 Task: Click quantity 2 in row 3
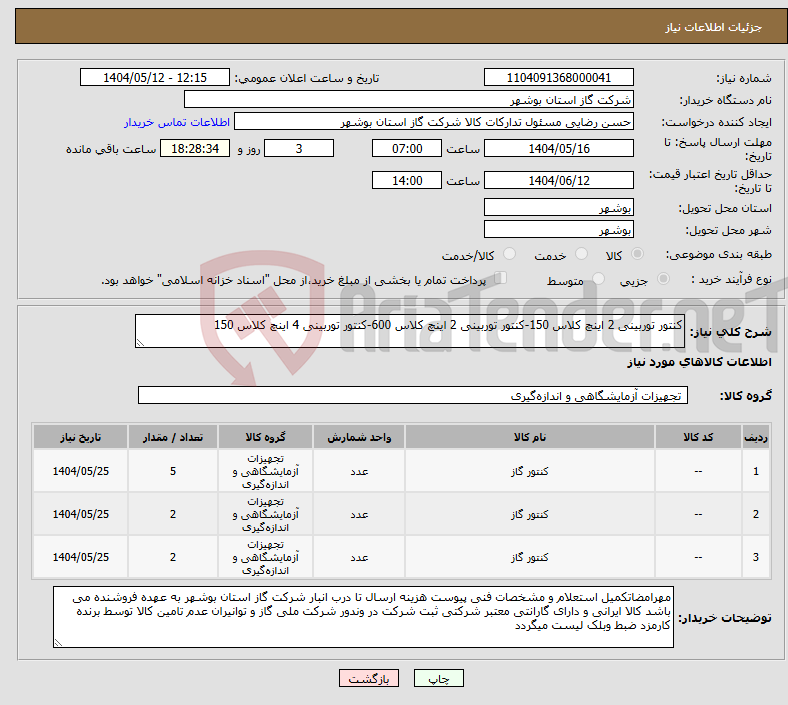point(173,557)
